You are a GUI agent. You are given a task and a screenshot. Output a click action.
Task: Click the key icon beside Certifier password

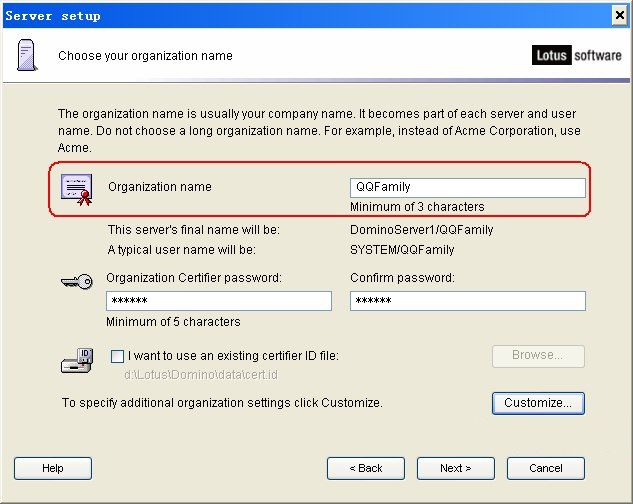coord(77,281)
